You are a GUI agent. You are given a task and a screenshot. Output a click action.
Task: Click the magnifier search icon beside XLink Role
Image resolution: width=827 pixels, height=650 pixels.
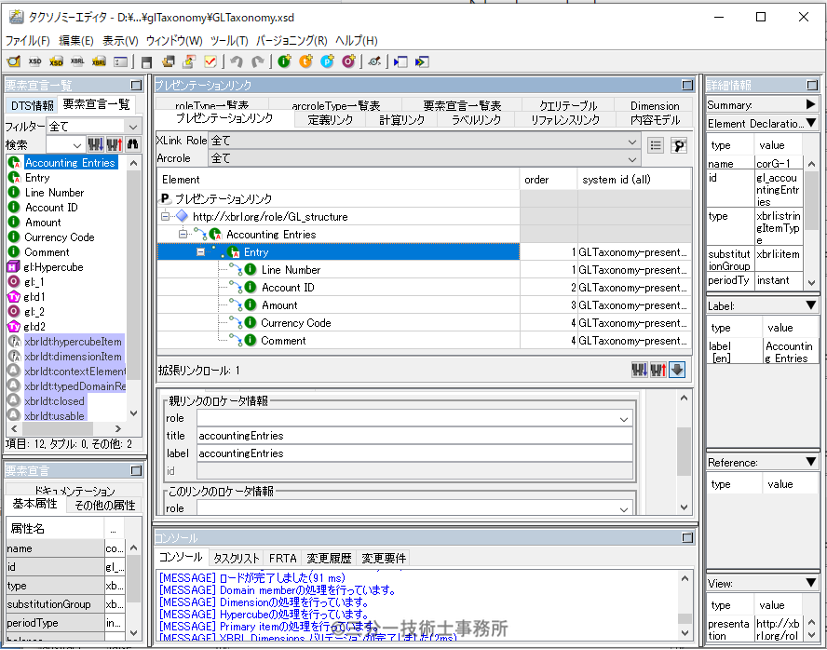[679, 146]
